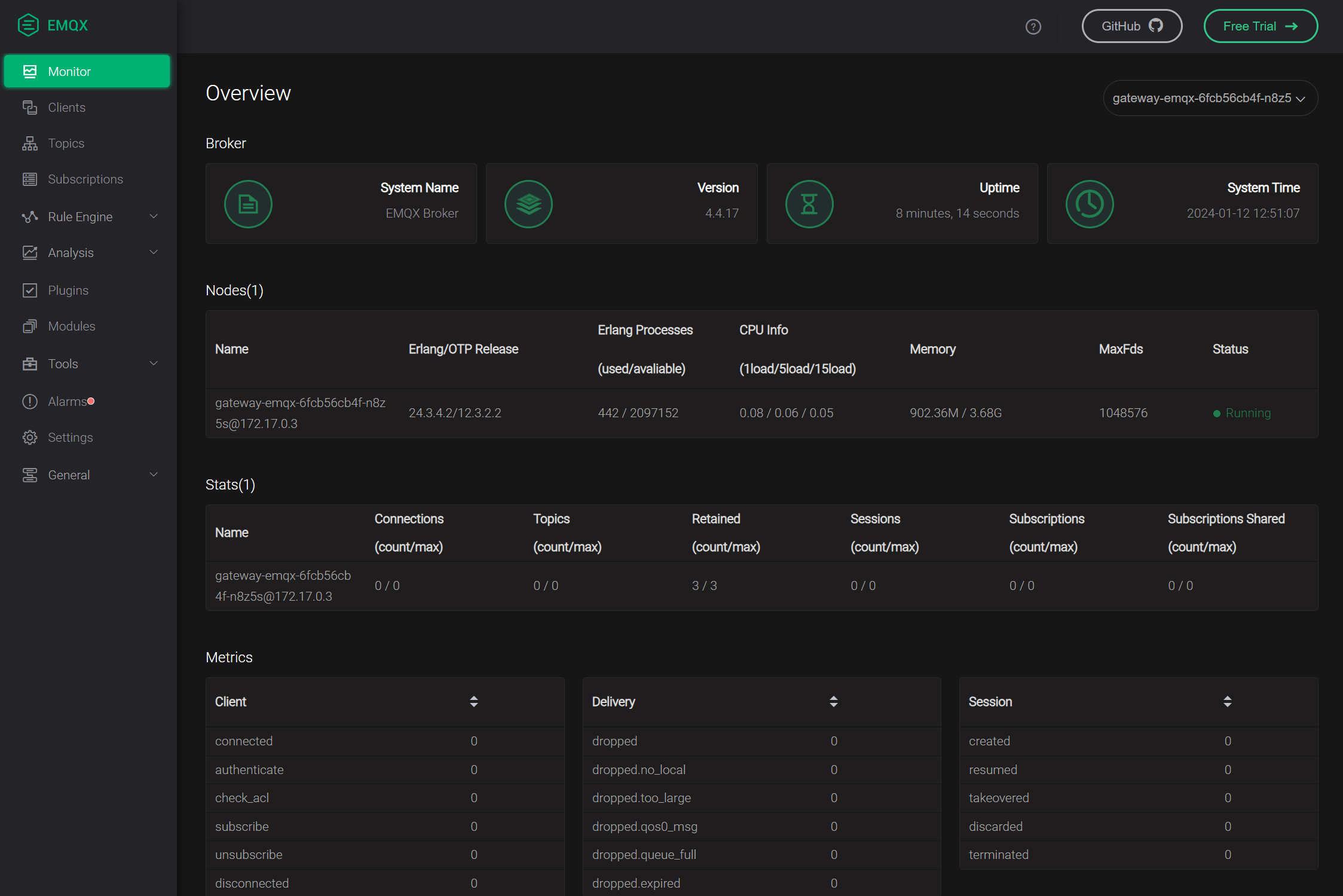Click the EMQX brand name
The width and height of the screenshot is (1343, 896).
(68, 26)
